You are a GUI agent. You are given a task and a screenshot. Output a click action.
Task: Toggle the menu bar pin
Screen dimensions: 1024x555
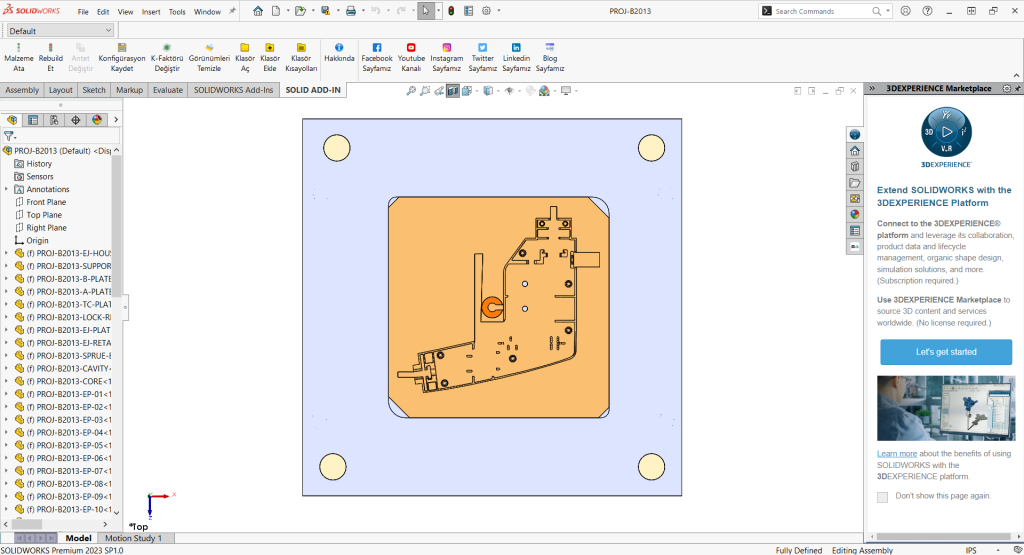click(x=233, y=11)
